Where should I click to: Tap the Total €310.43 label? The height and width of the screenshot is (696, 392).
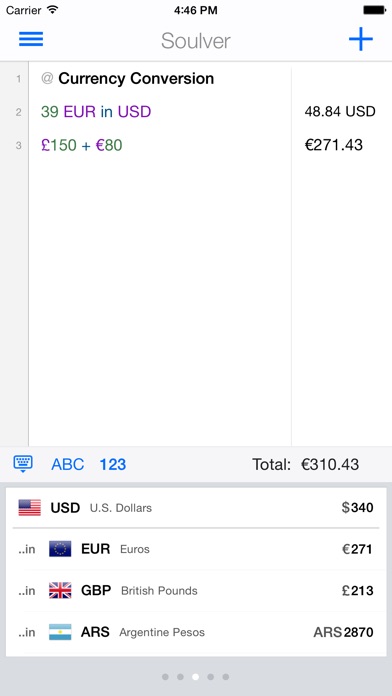(305, 464)
